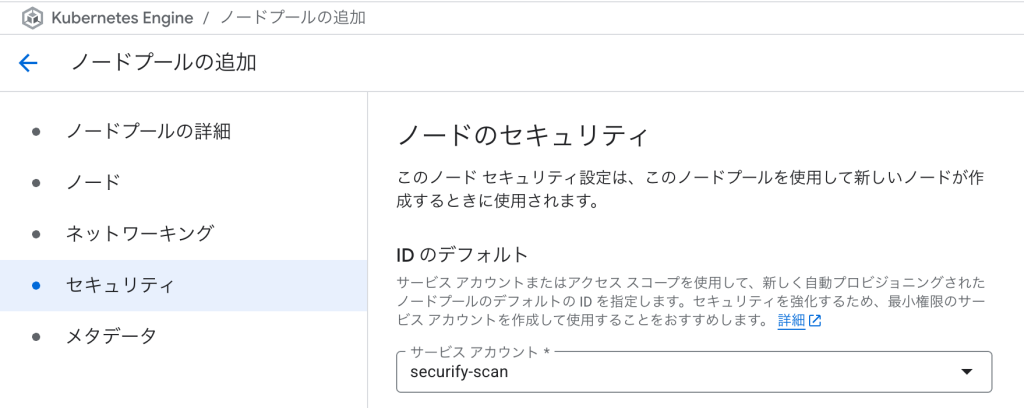Open the 詳細 learn-more link
The height and width of the screenshot is (408, 1024).
791,321
